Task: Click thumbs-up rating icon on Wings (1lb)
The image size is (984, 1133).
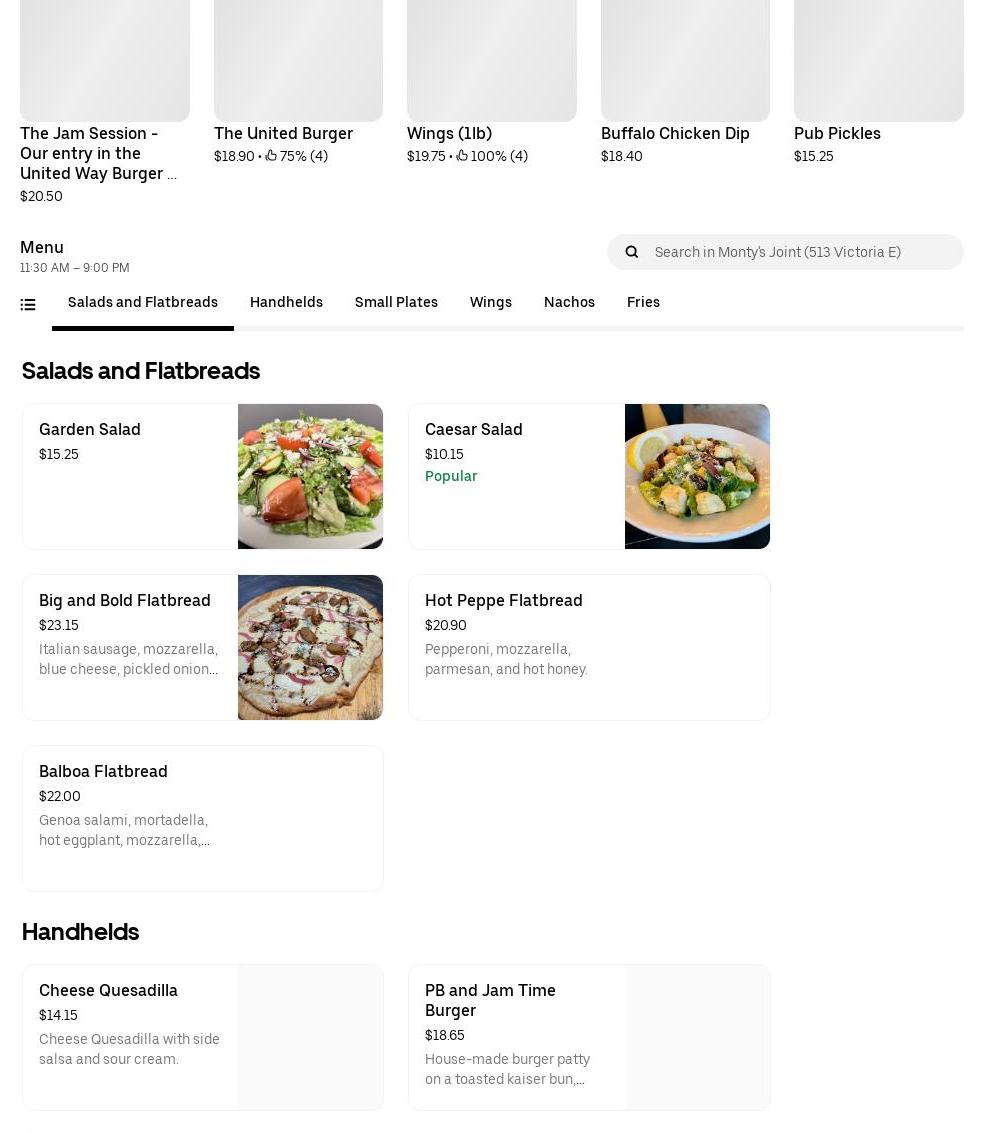Action: click(x=462, y=156)
